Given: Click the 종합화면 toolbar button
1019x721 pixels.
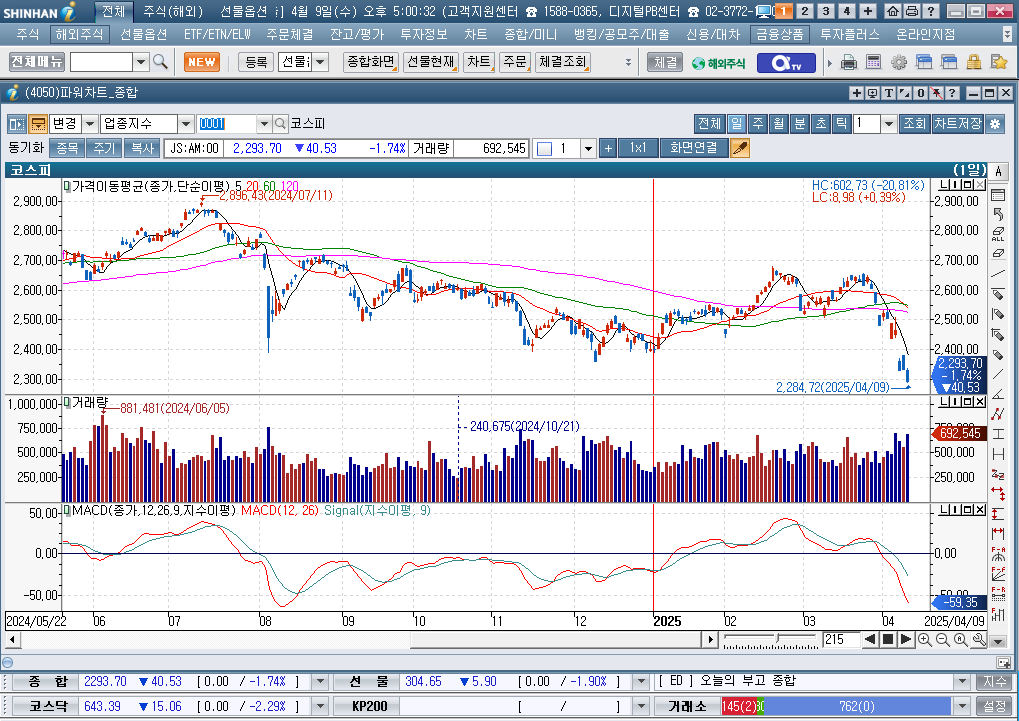Looking at the screenshot, I should 370,62.
